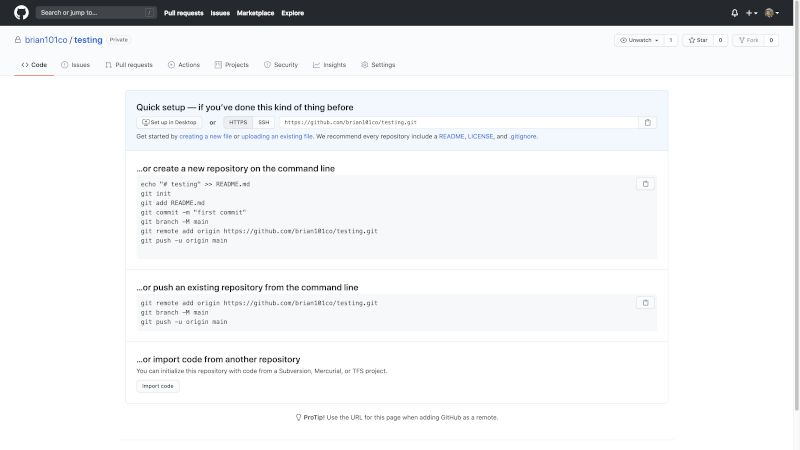
Task: Click Set up in Desktop button
Action: click(169, 122)
